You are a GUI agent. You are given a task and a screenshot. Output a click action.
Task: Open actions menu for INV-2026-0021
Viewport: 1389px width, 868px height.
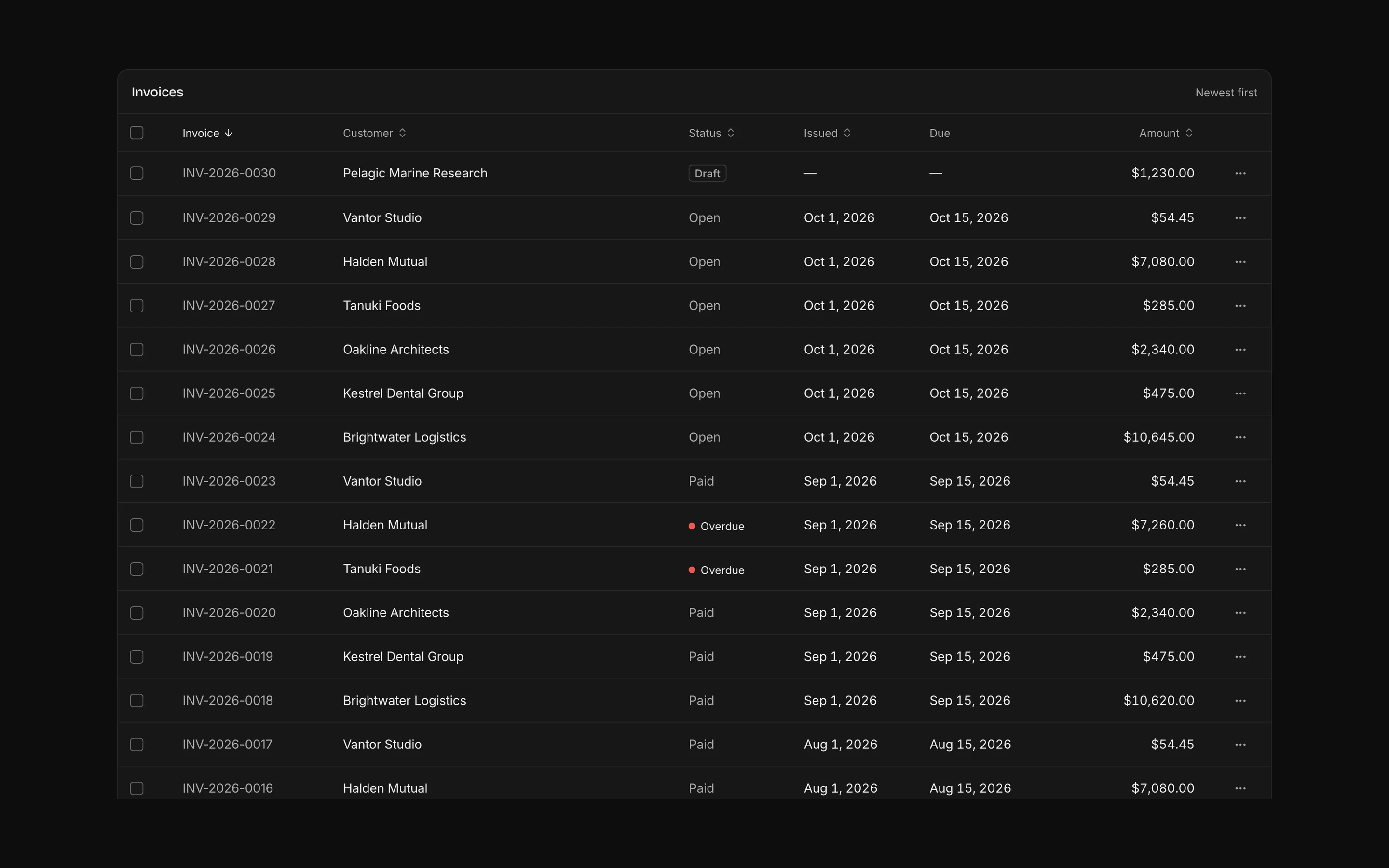coord(1240,569)
